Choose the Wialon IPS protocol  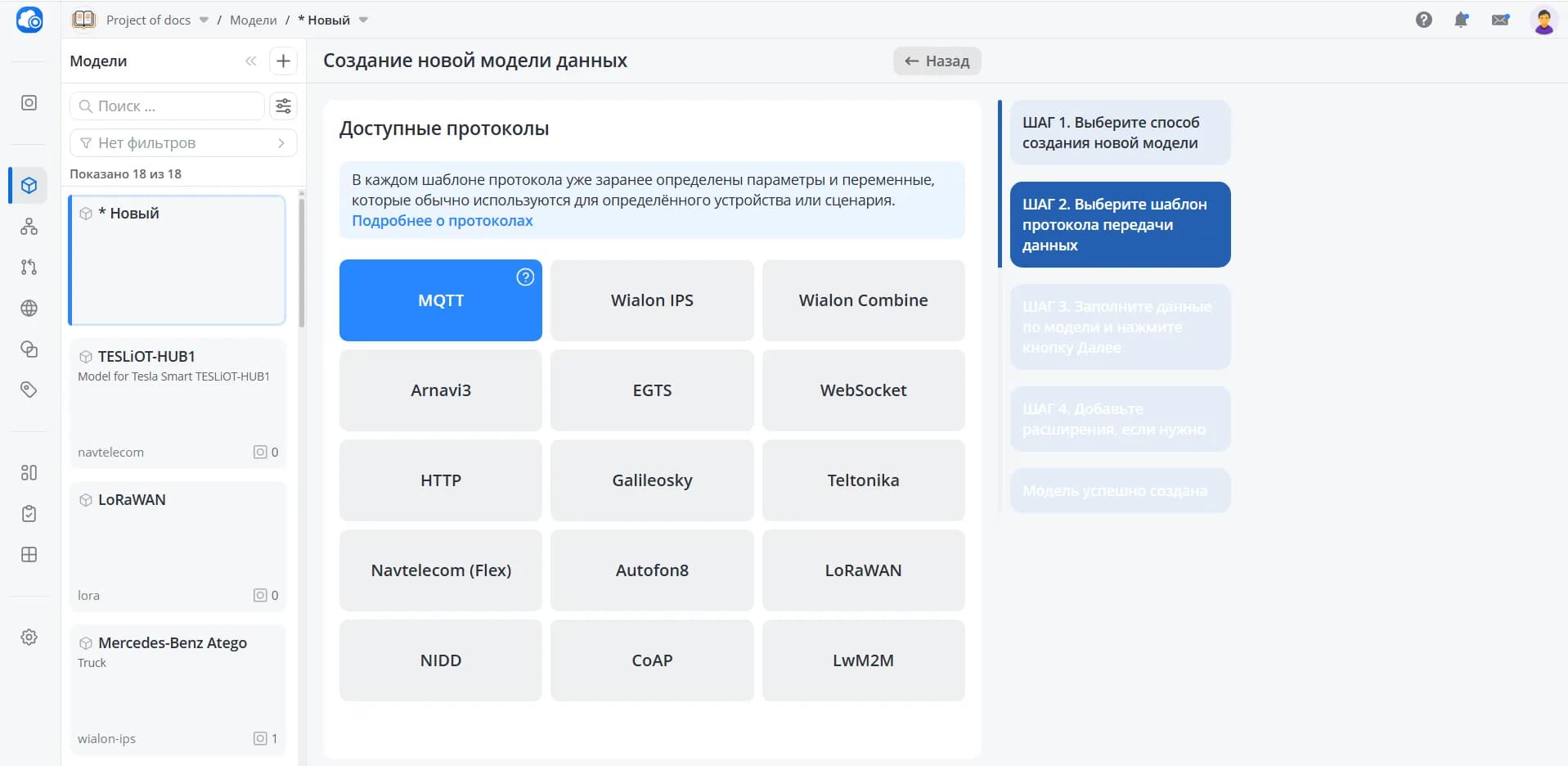pyautogui.click(x=652, y=300)
